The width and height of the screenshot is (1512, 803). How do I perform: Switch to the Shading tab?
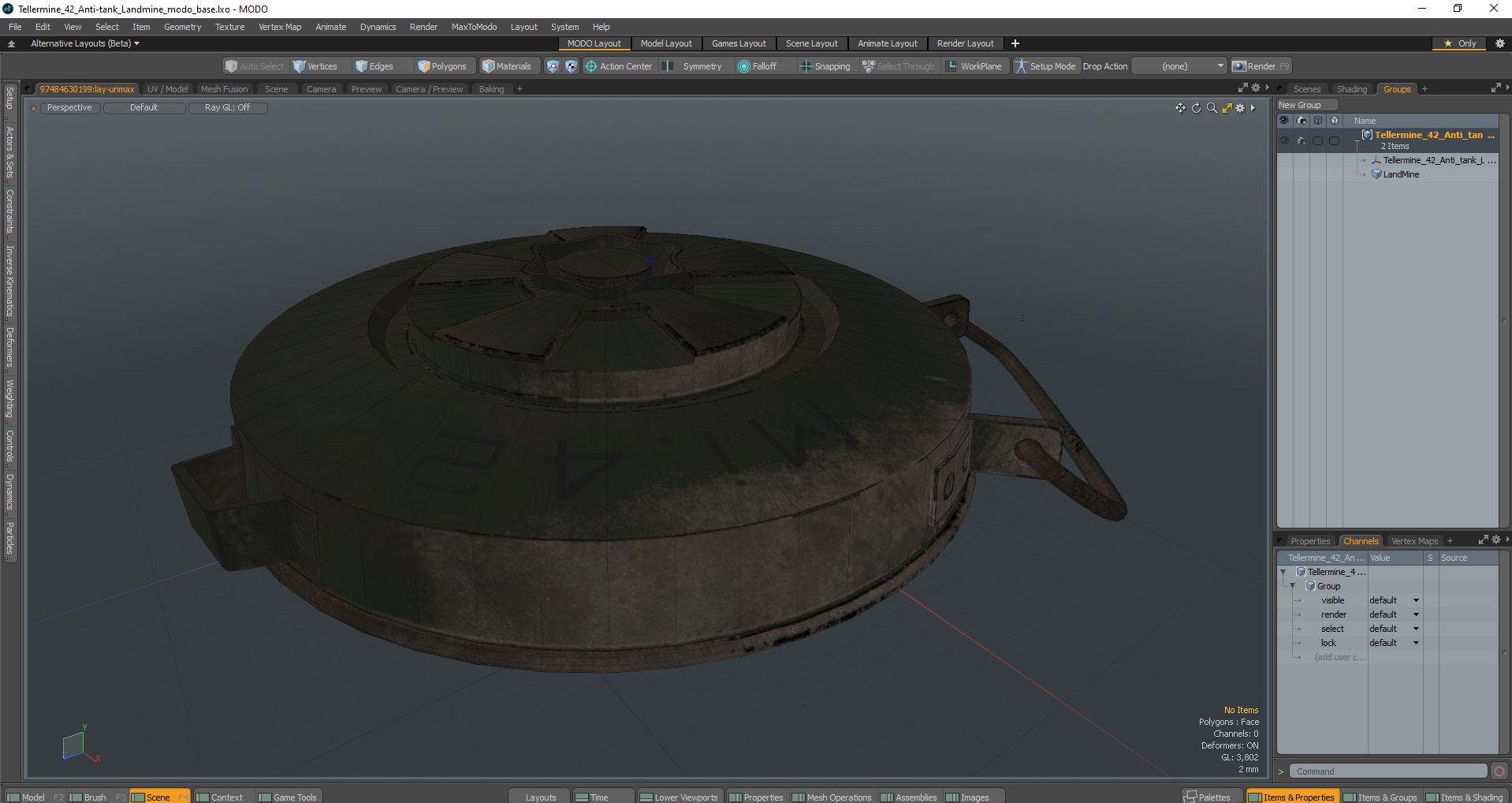[1351, 89]
